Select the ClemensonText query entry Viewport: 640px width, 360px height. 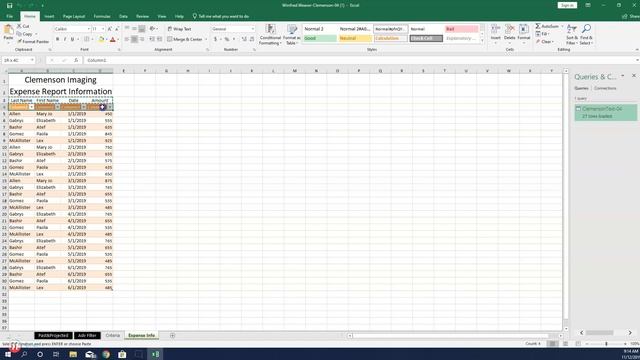pos(606,112)
